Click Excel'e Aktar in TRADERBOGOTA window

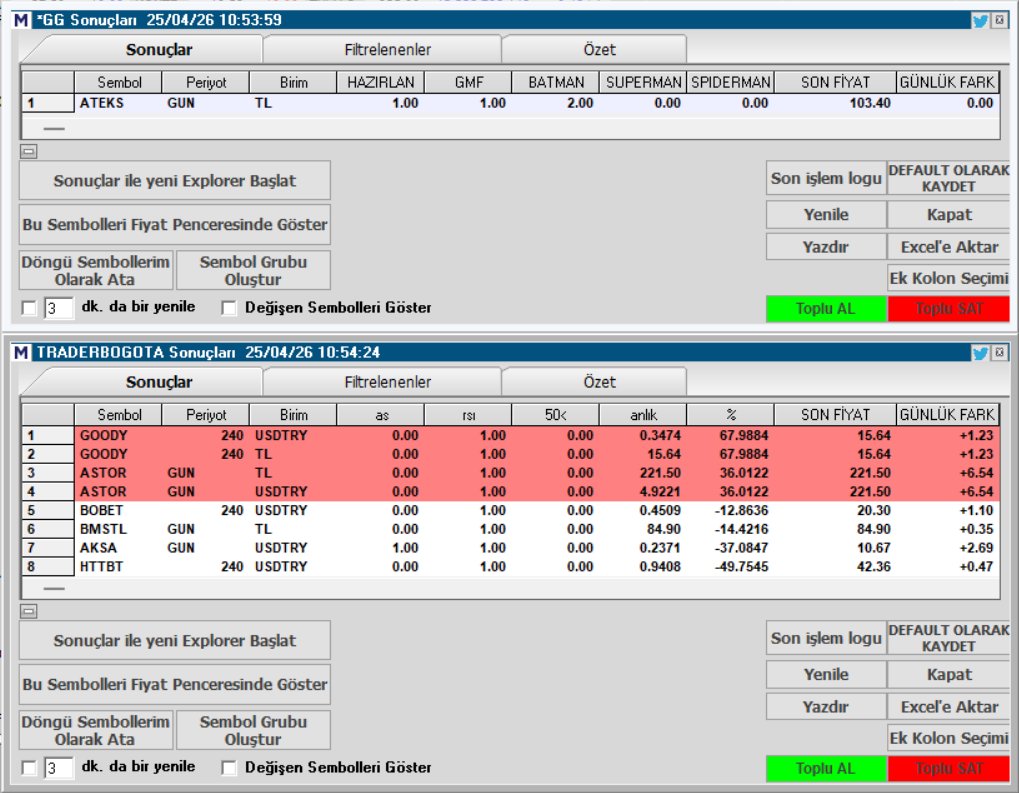949,707
